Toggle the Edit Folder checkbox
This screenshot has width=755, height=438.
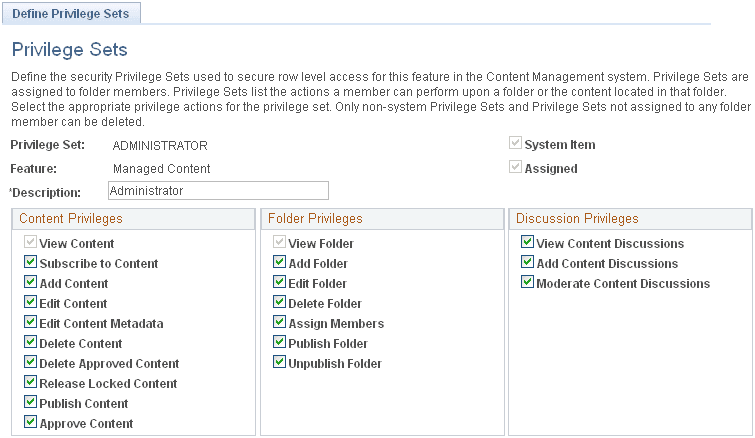pos(279,284)
